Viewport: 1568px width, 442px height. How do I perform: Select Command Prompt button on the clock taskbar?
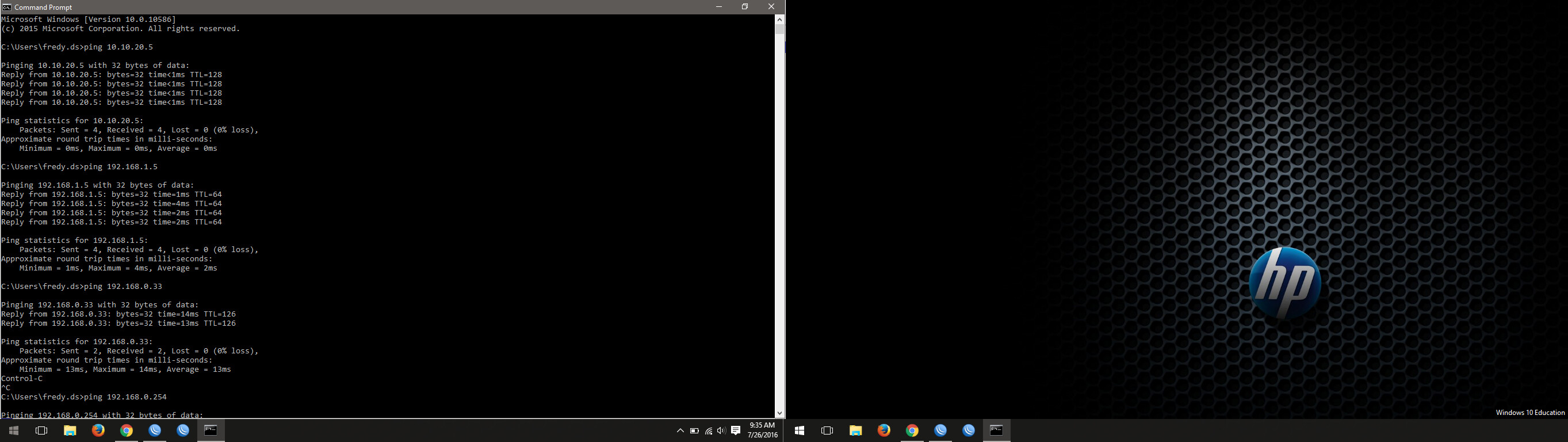tap(211, 430)
